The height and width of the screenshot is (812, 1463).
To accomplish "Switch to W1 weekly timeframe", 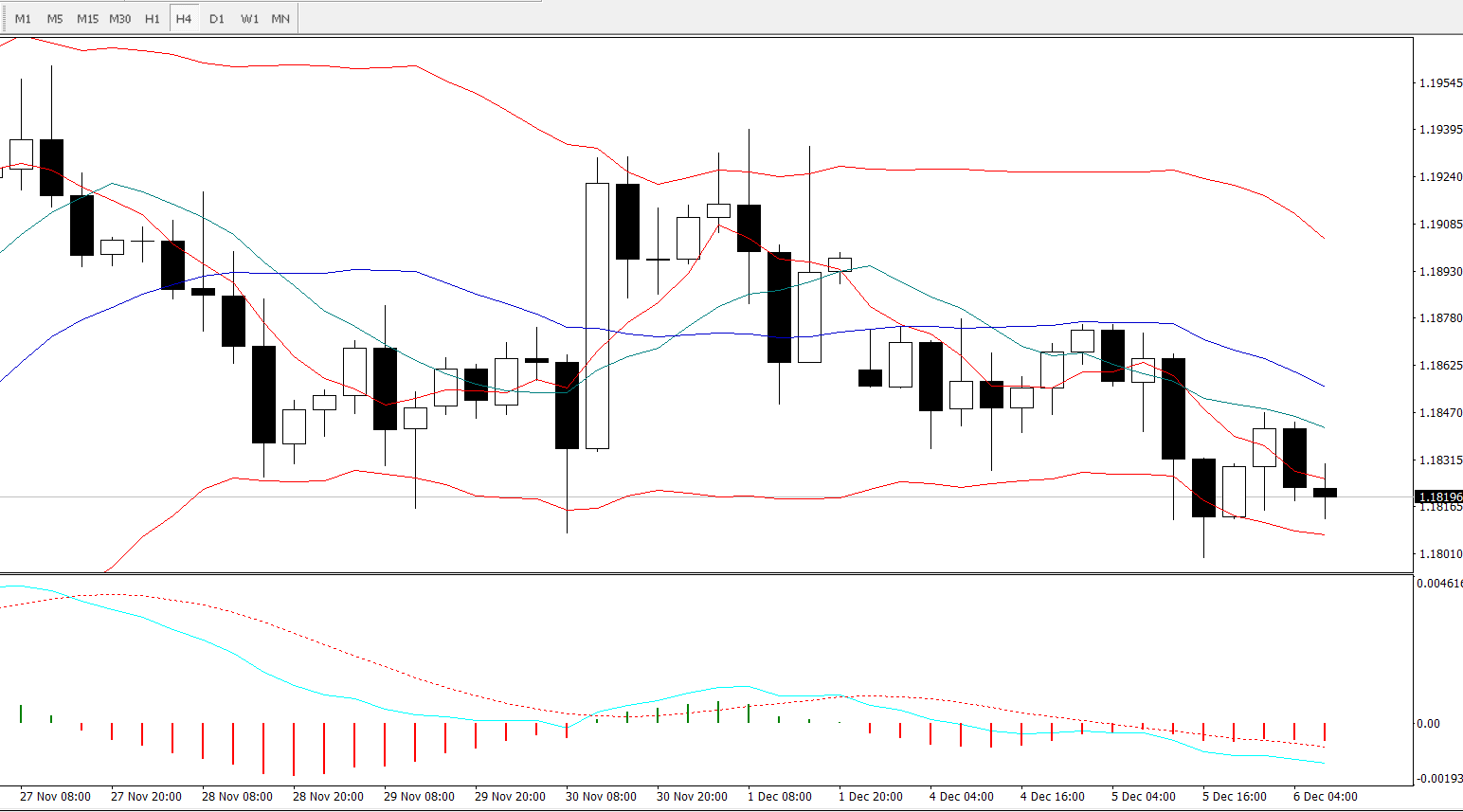I will coord(249,19).
